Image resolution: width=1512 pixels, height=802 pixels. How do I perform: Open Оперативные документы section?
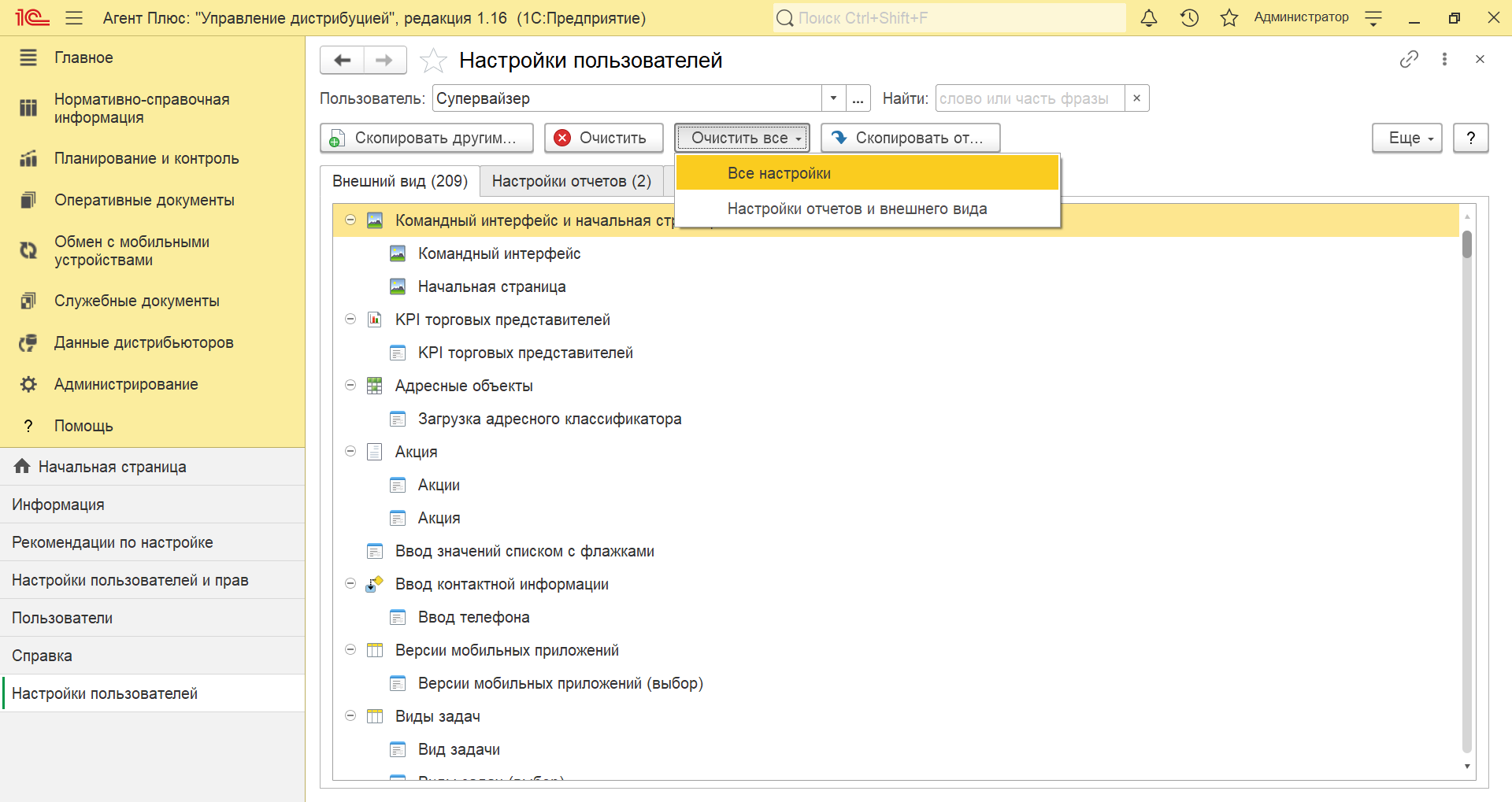[x=152, y=200]
